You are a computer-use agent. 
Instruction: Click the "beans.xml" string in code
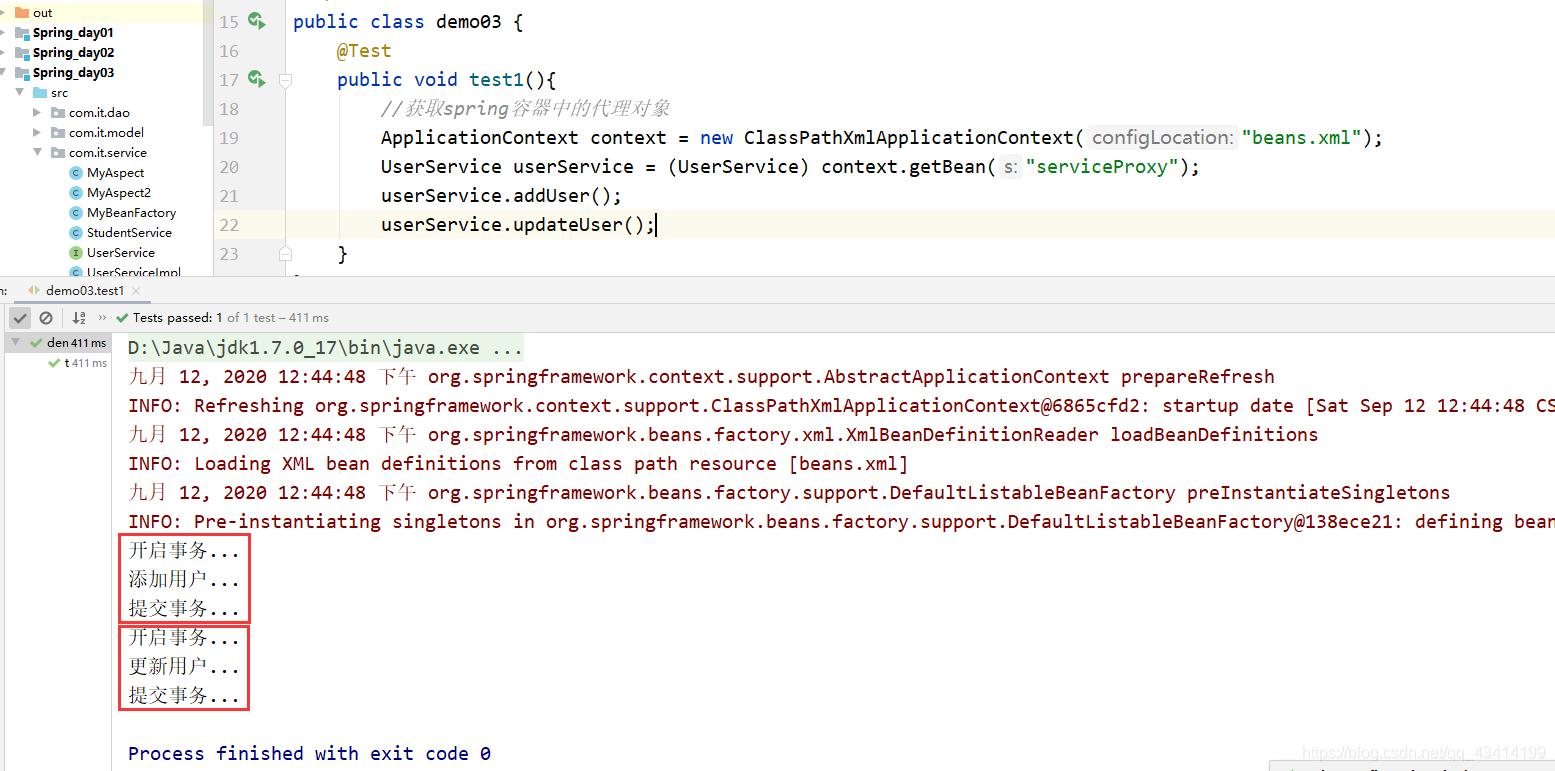pyautogui.click(x=1302, y=138)
